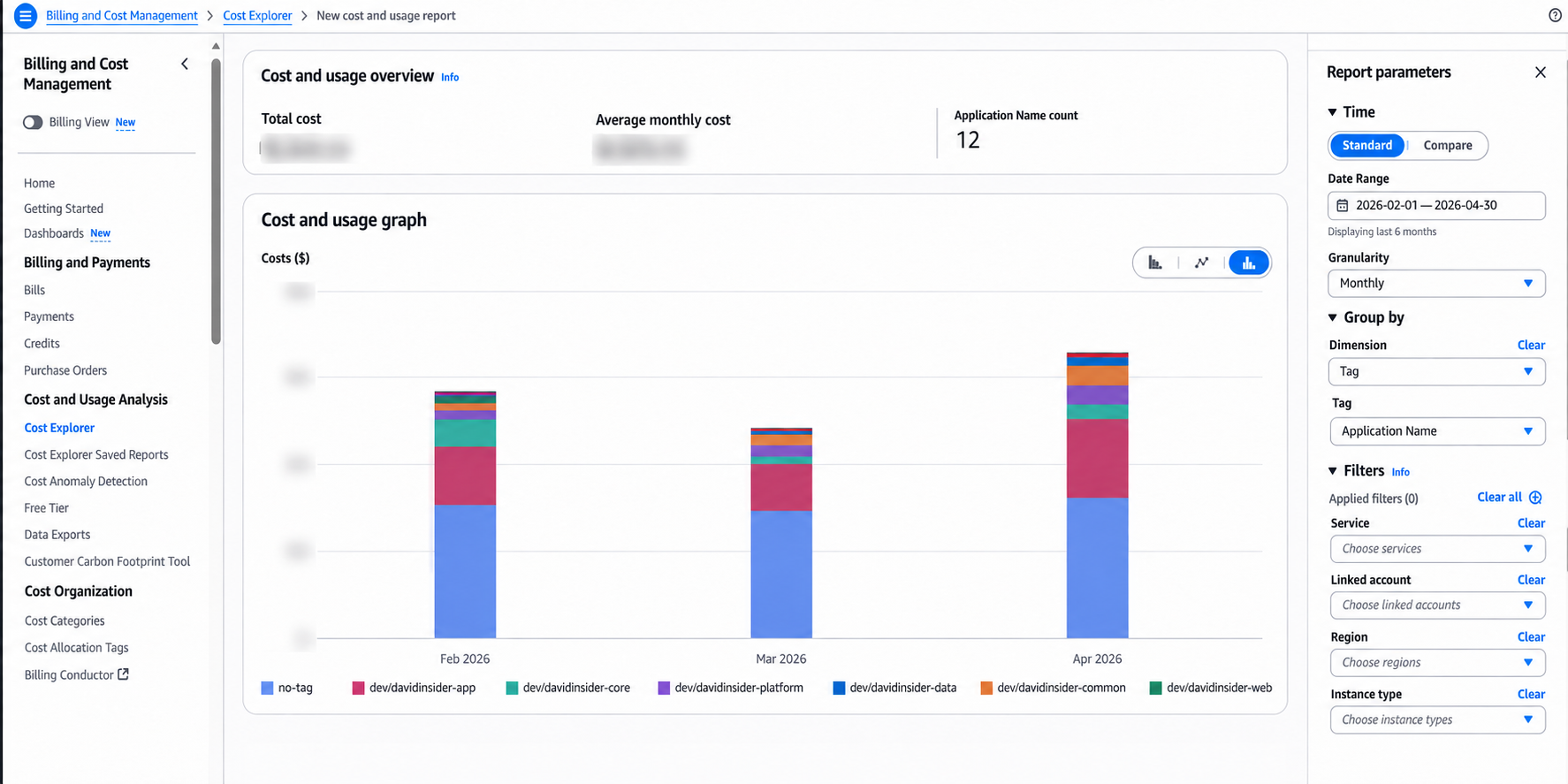Viewport: 1568px width, 784px height.
Task: Click the plus icon beside Clear all
Action: tap(1535, 498)
